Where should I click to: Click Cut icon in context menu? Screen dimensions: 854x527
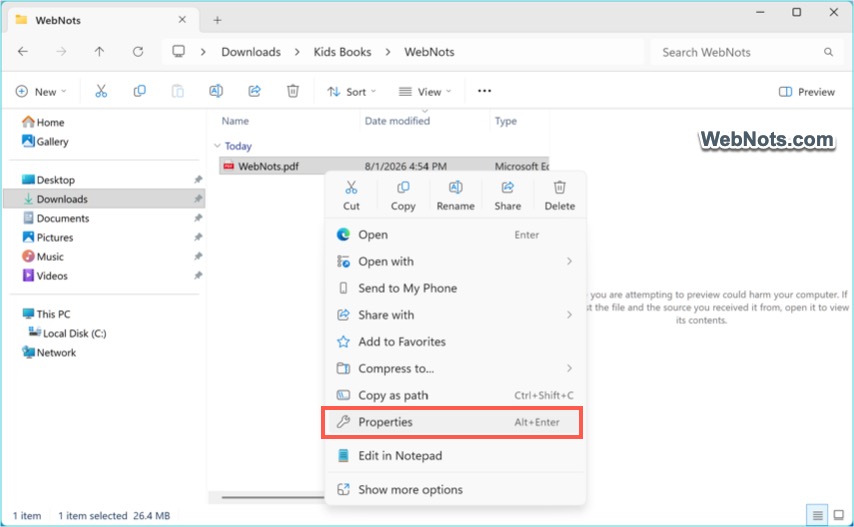click(x=351, y=188)
